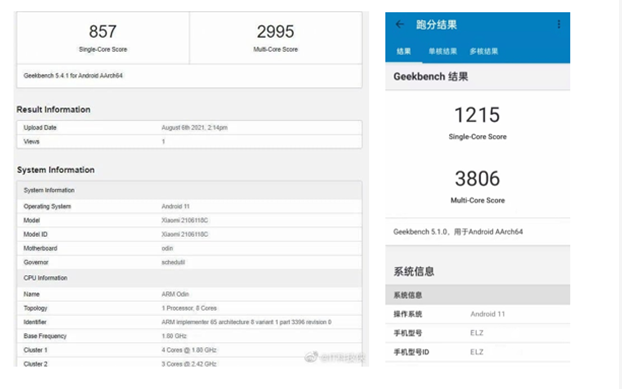Click the 857 single-core score
This screenshot has height=389, width=622.
[x=103, y=32]
